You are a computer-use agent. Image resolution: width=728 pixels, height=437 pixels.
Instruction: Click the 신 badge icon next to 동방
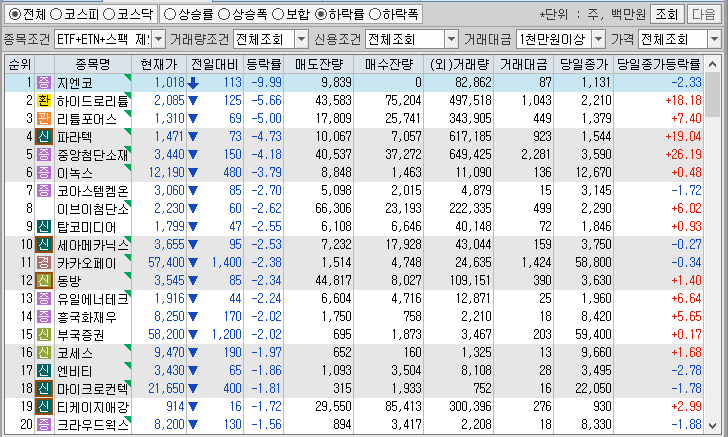coord(44,280)
